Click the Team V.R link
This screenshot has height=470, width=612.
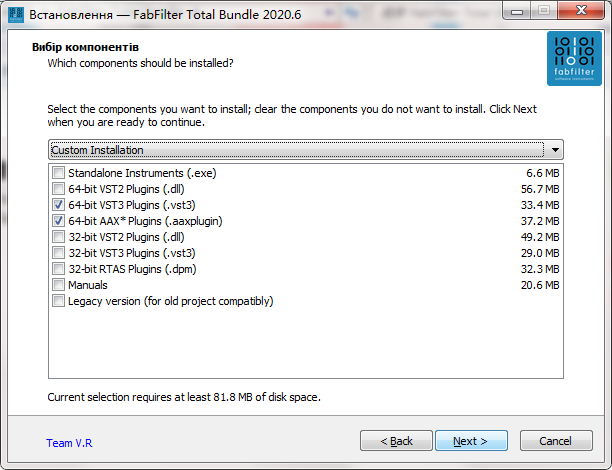pos(68,442)
